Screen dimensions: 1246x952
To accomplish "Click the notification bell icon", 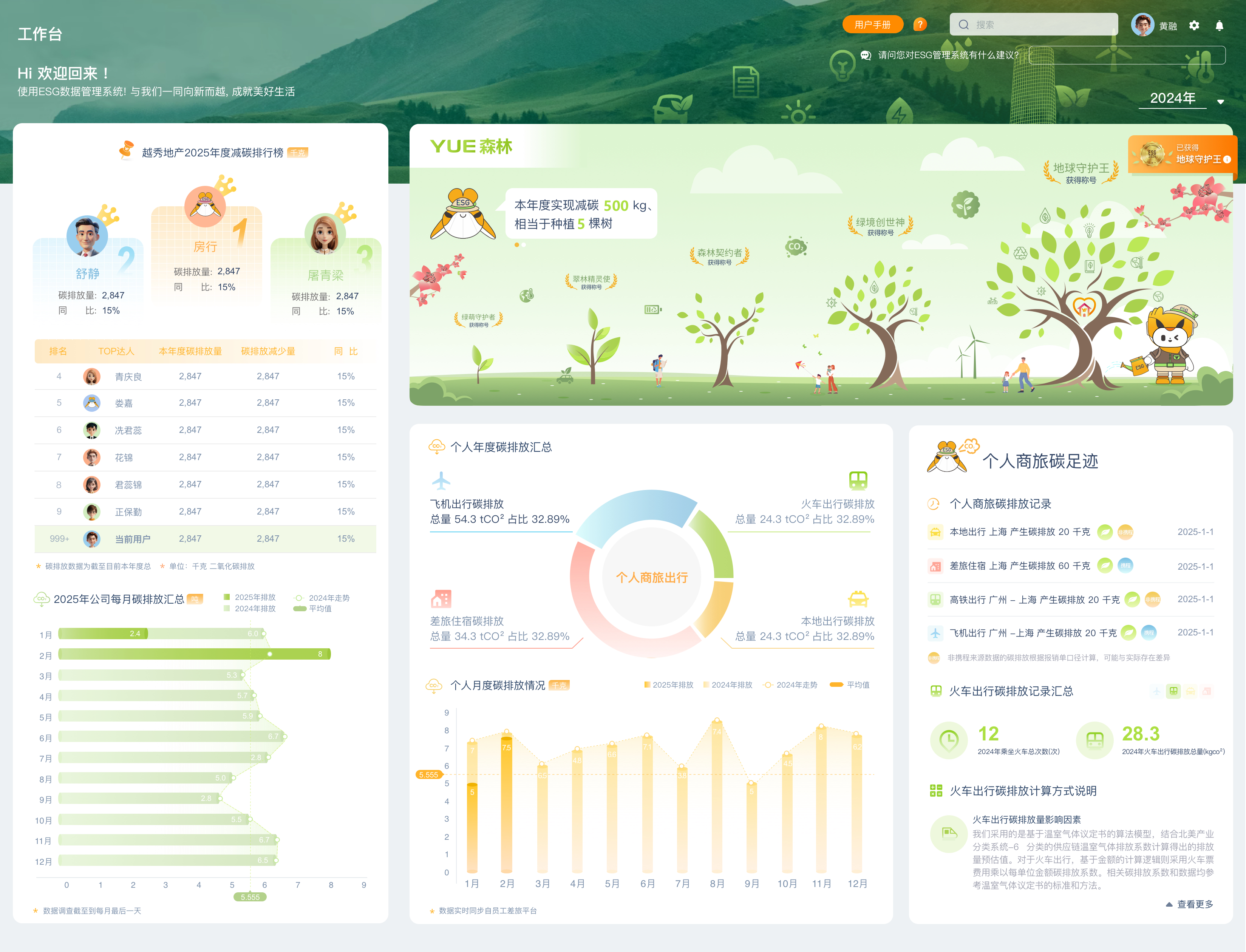I will 1219,26.
